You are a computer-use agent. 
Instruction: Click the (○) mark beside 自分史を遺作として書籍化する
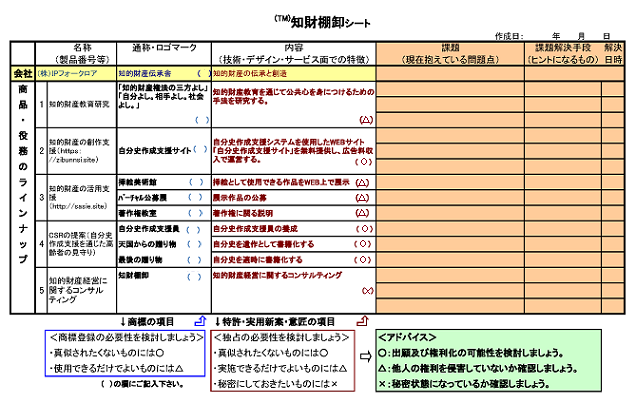pos(363,244)
